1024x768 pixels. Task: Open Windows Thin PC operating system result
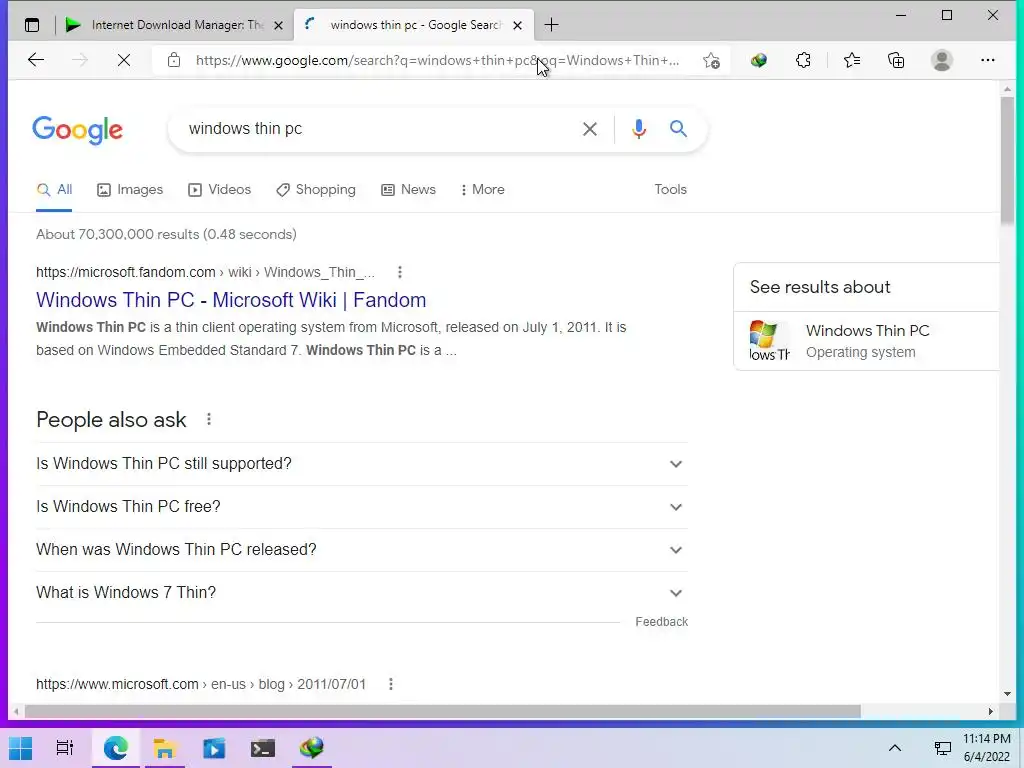[867, 341]
